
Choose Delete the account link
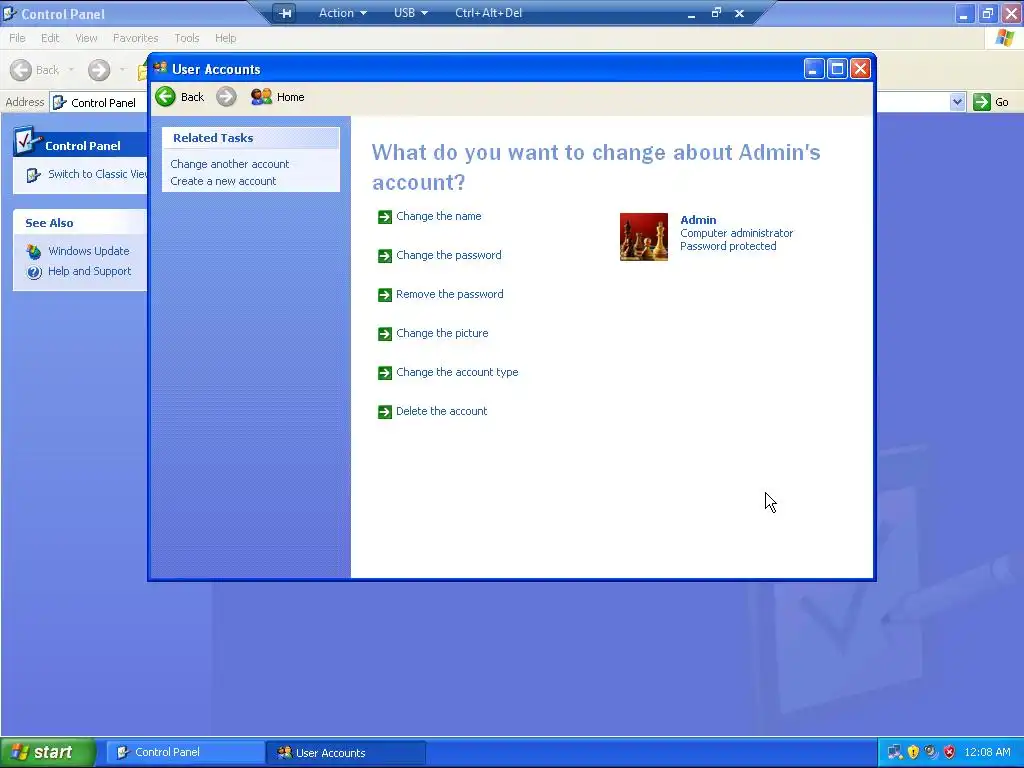coord(441,411)
